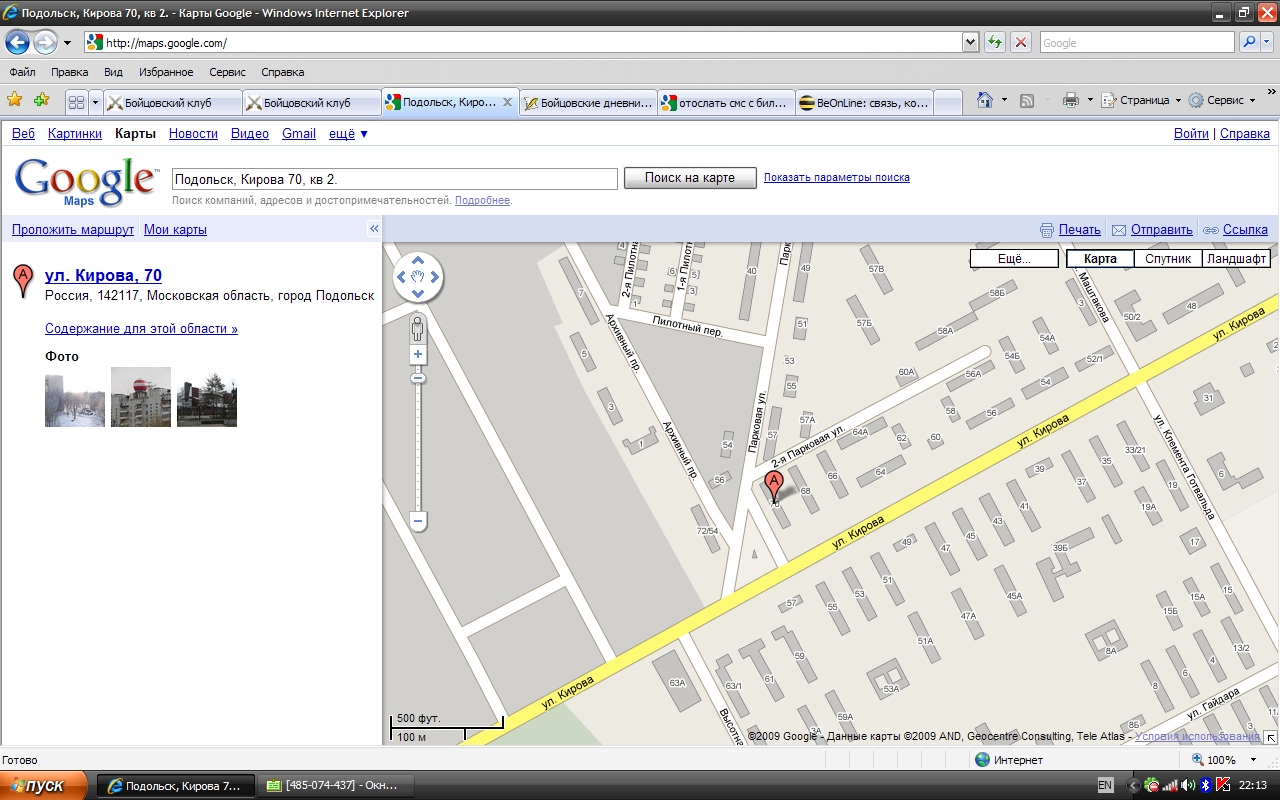The height and width of the screenshot is (800, 1280).
Task: Toggle overview map arrow in map corner
Action: click(x=1271, y=737)
